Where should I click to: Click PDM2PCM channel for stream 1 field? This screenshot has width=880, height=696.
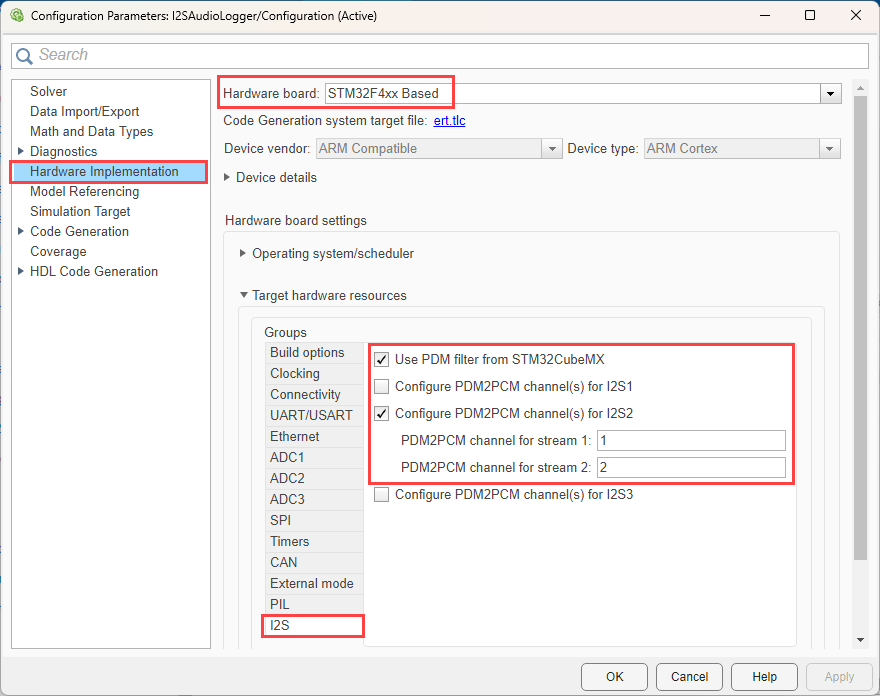coord(690,441)
